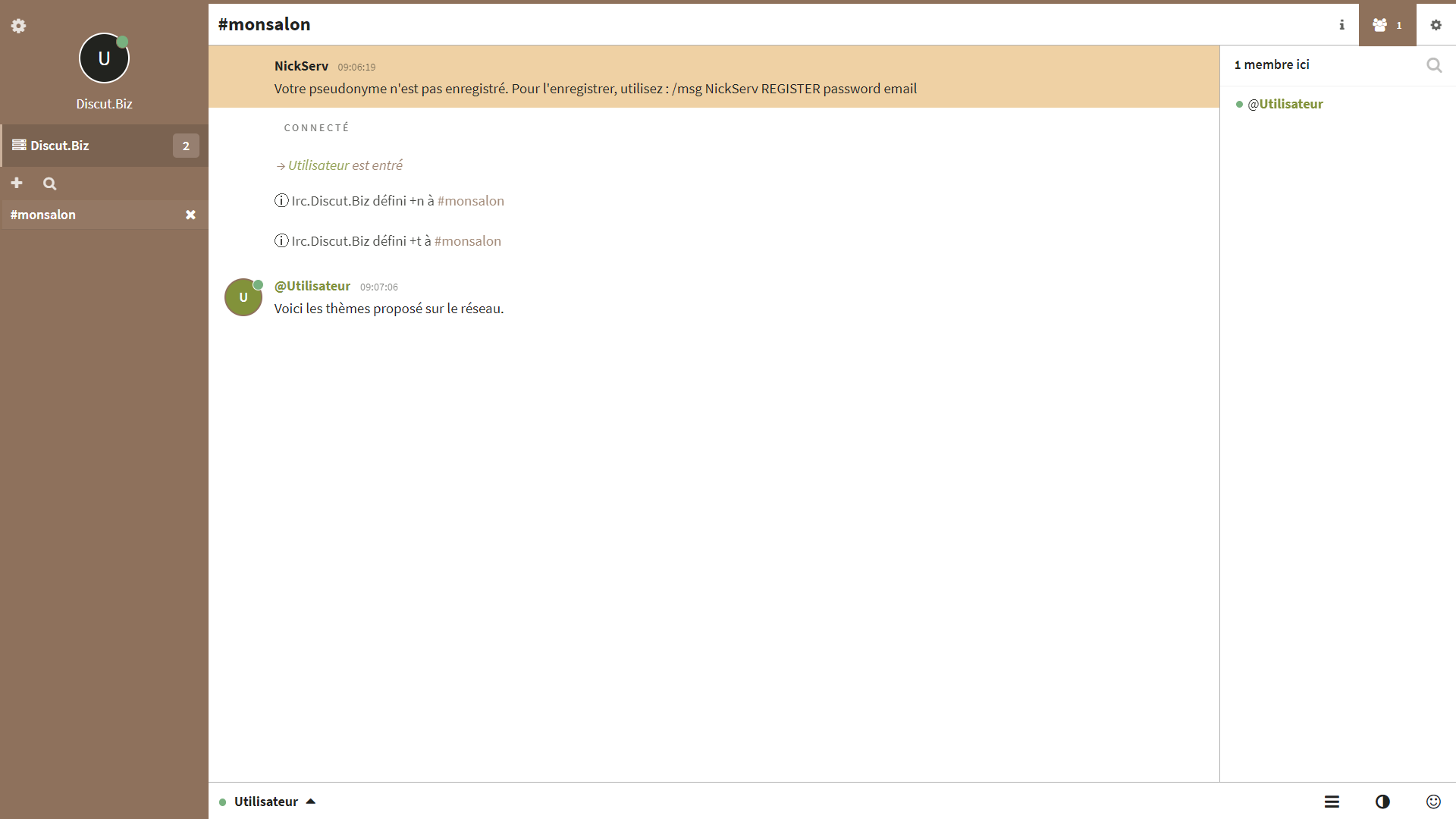Close the #monsalon channel
The width and height of the screenshot is (1456, 819).
[190, 215]
